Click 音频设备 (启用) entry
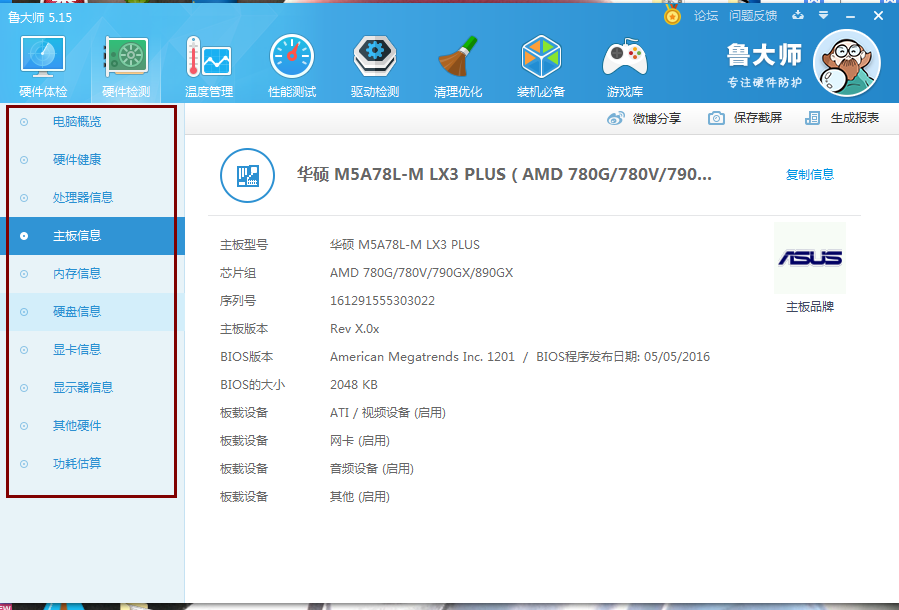This screenshot has height=610, width=899. pyautogui.click(x=372, y=469)
